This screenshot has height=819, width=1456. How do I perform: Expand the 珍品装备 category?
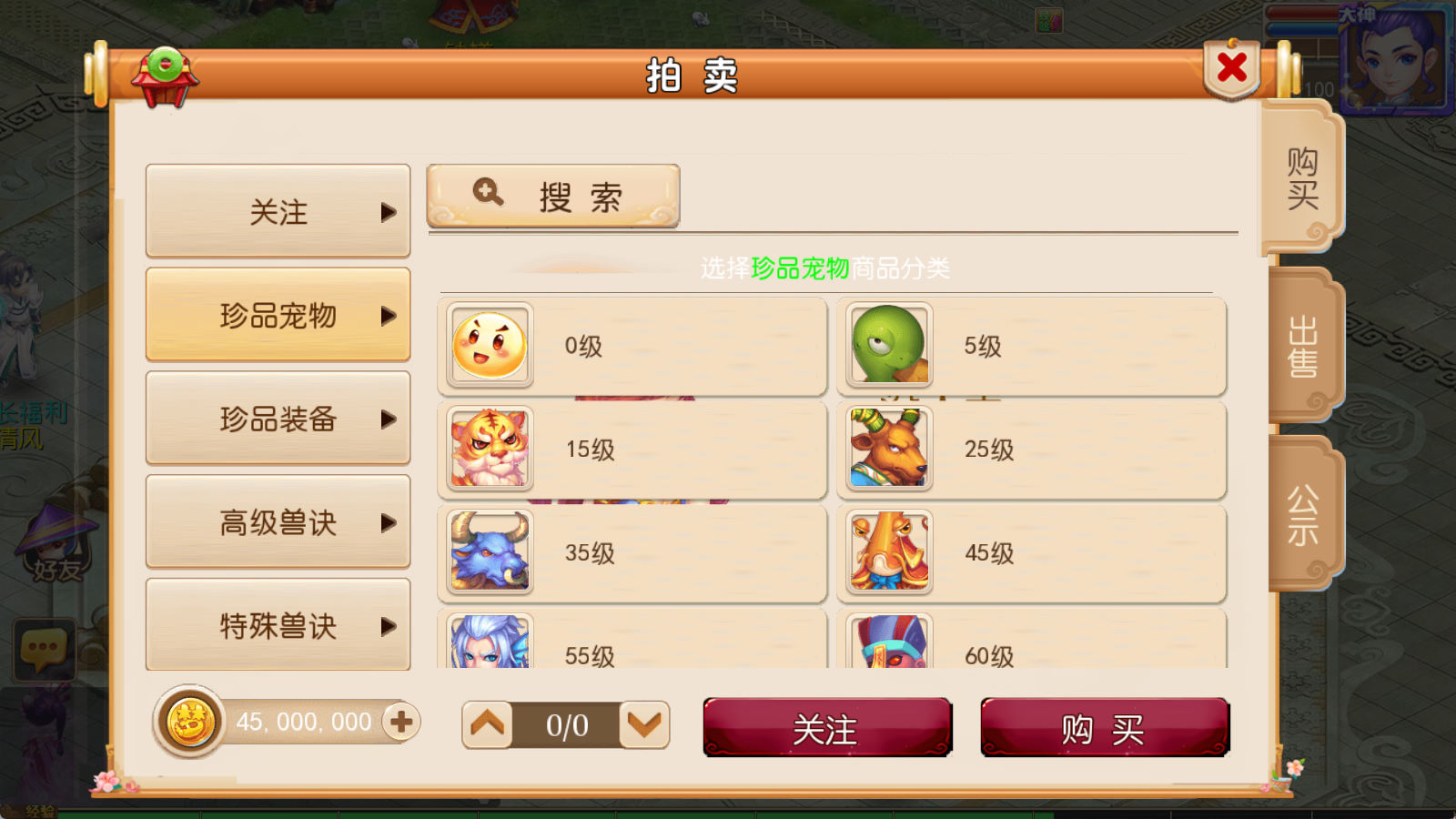point(278,419)
